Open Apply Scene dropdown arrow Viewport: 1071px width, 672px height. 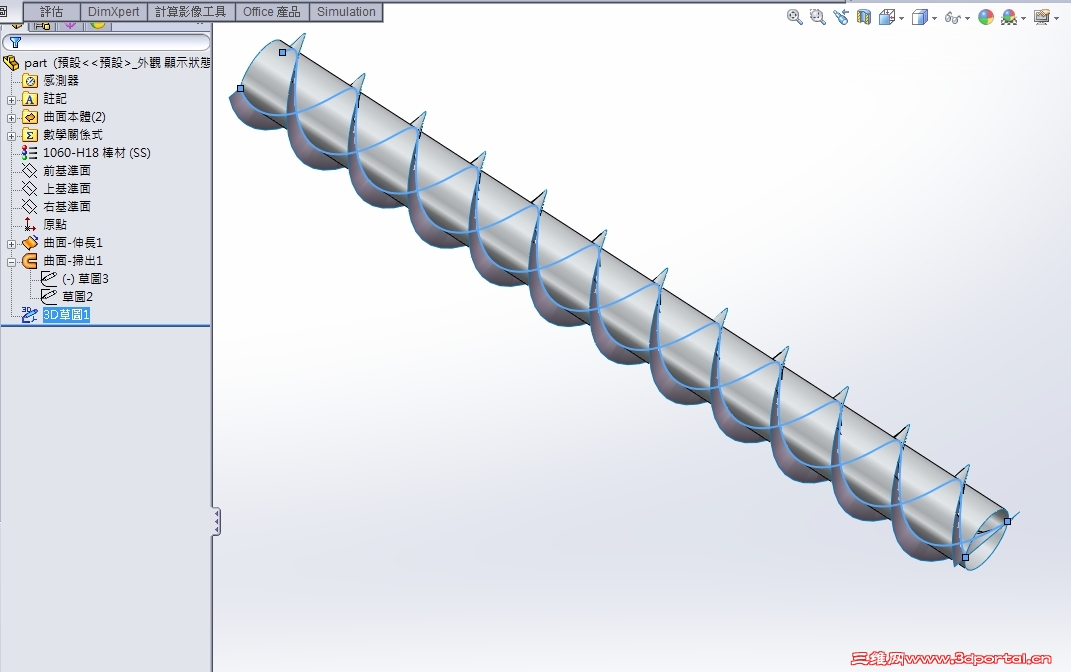[x=1023, y=18]
